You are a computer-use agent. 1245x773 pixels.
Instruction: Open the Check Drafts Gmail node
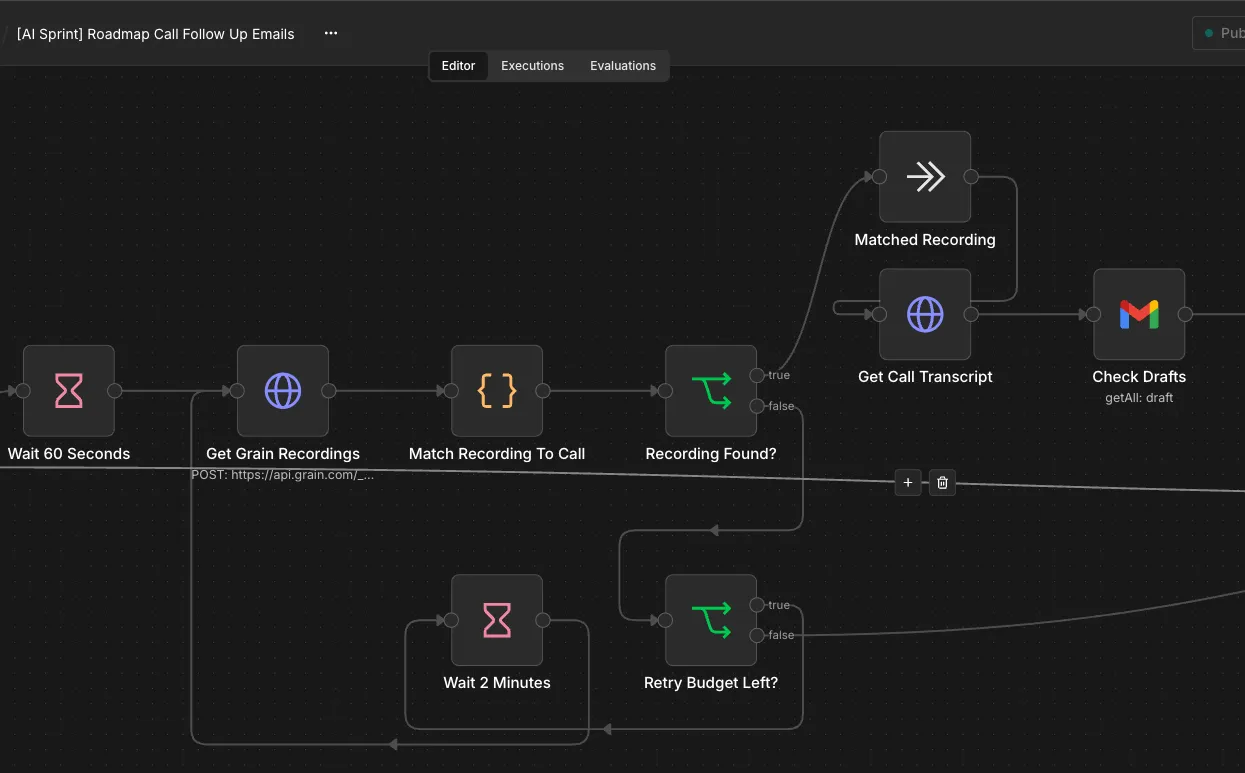[x=1139, y=314]
